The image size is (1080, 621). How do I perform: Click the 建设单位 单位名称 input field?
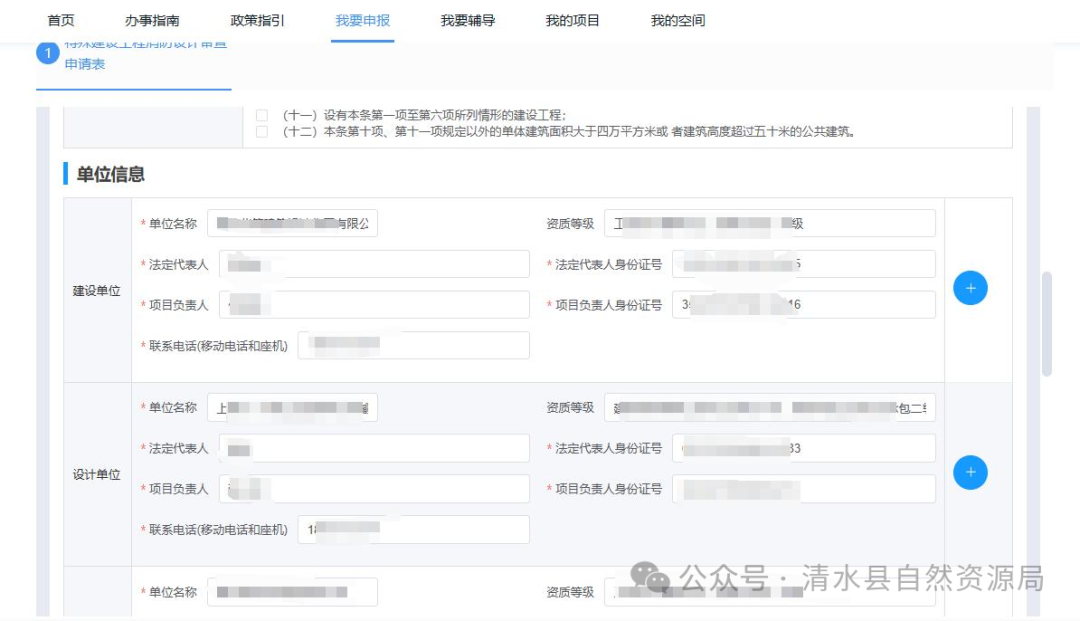(291, 222)
